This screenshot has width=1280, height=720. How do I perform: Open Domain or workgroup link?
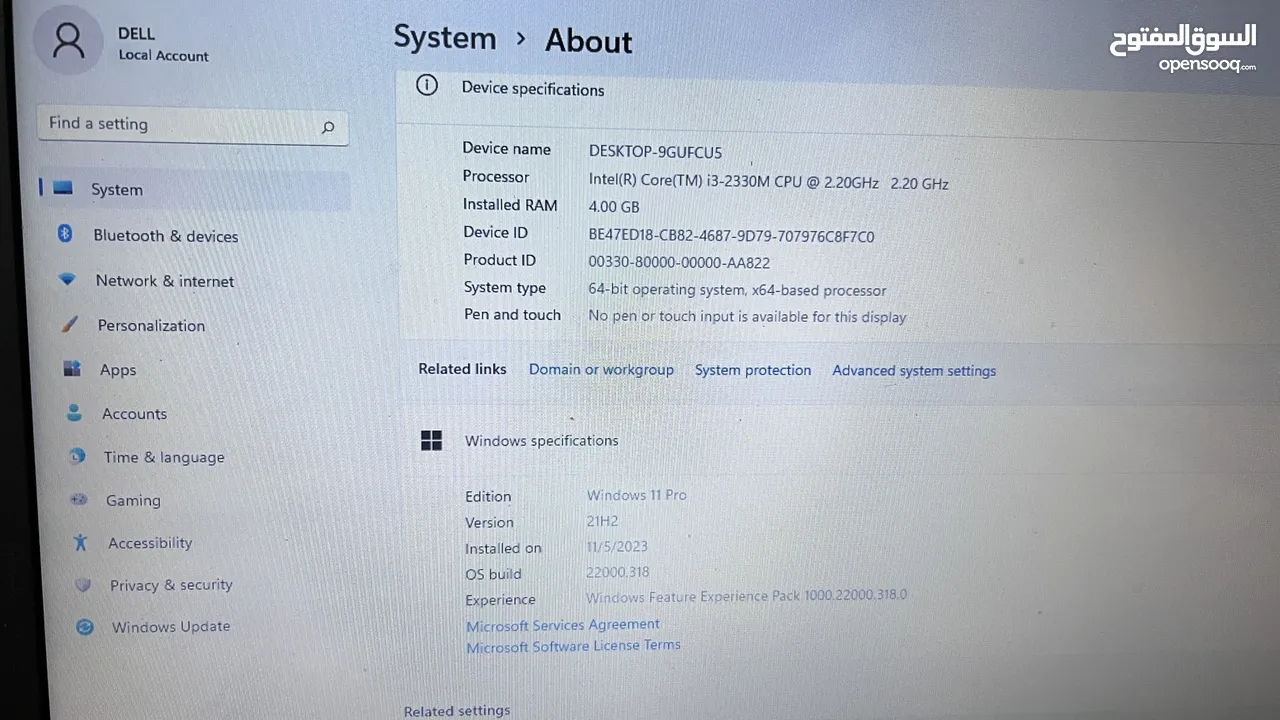[x=601, y=369]
